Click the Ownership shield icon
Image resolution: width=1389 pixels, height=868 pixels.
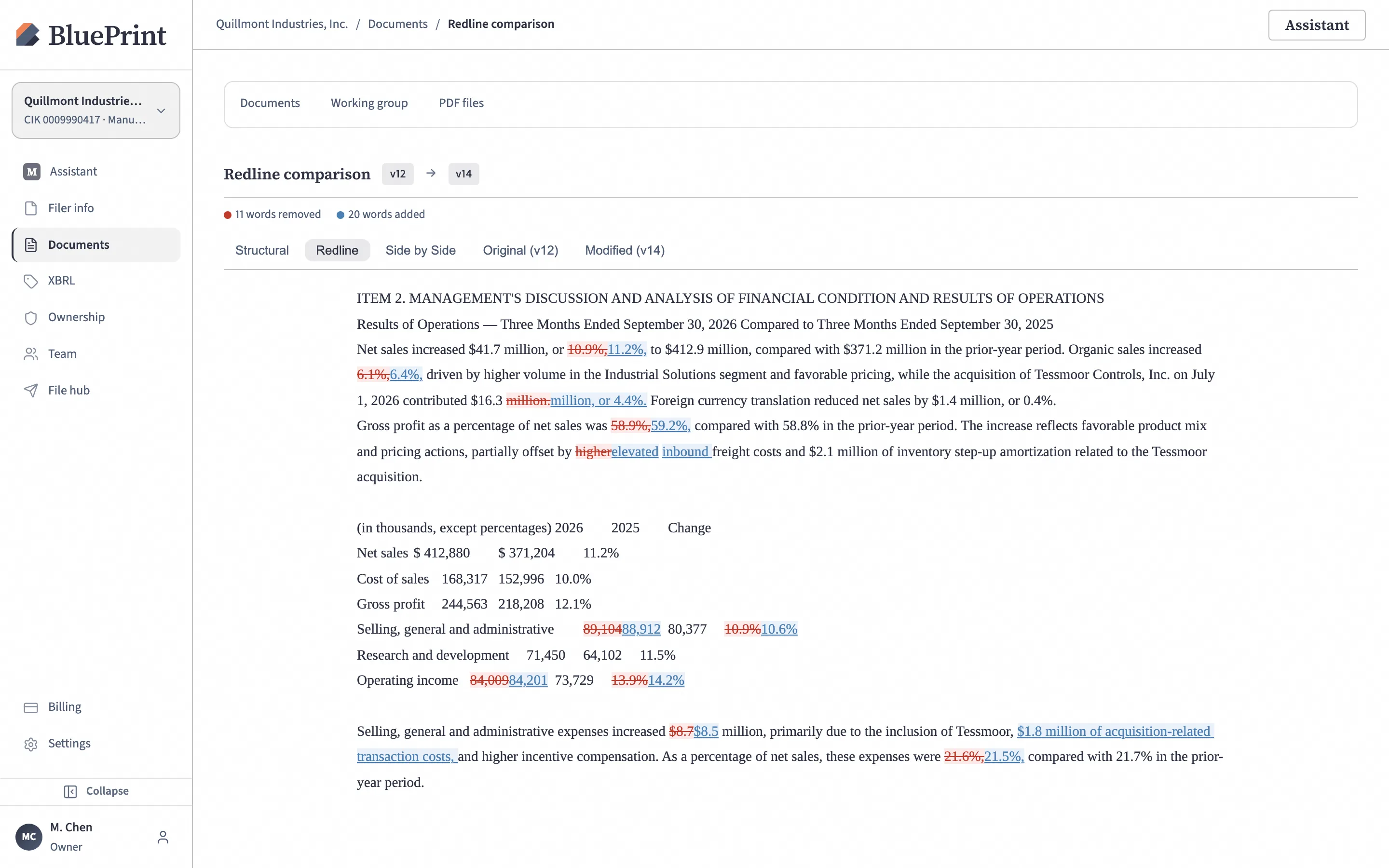click(31, 317)
